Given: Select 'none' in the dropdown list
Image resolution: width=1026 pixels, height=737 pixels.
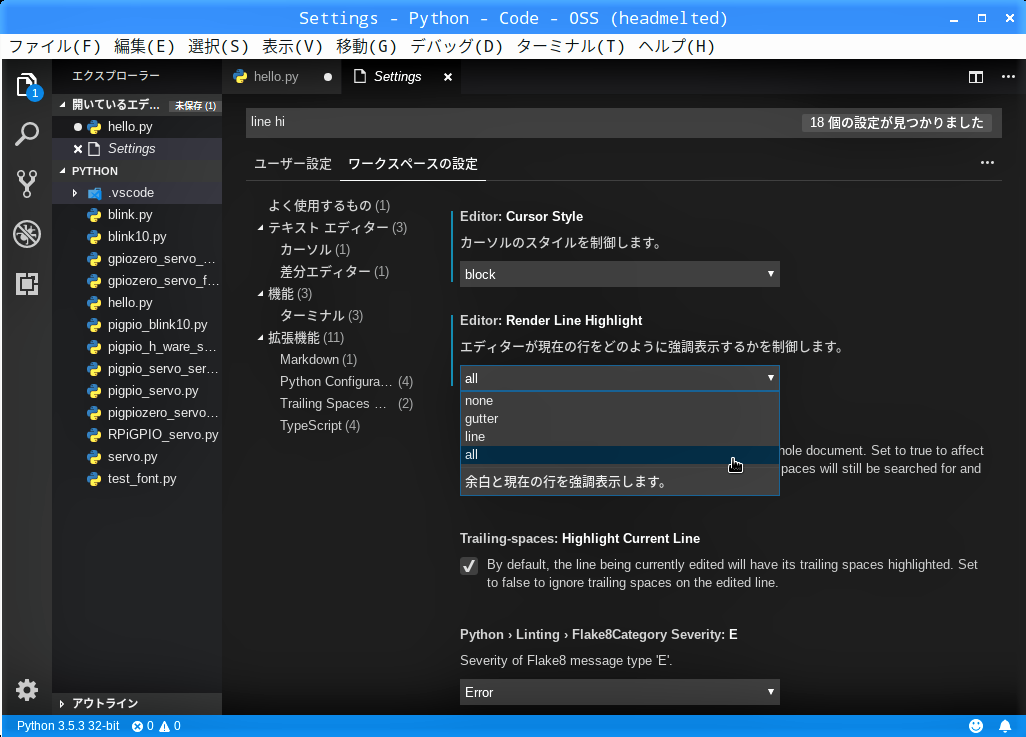Looking at the screenshot, I should [620, 401].
